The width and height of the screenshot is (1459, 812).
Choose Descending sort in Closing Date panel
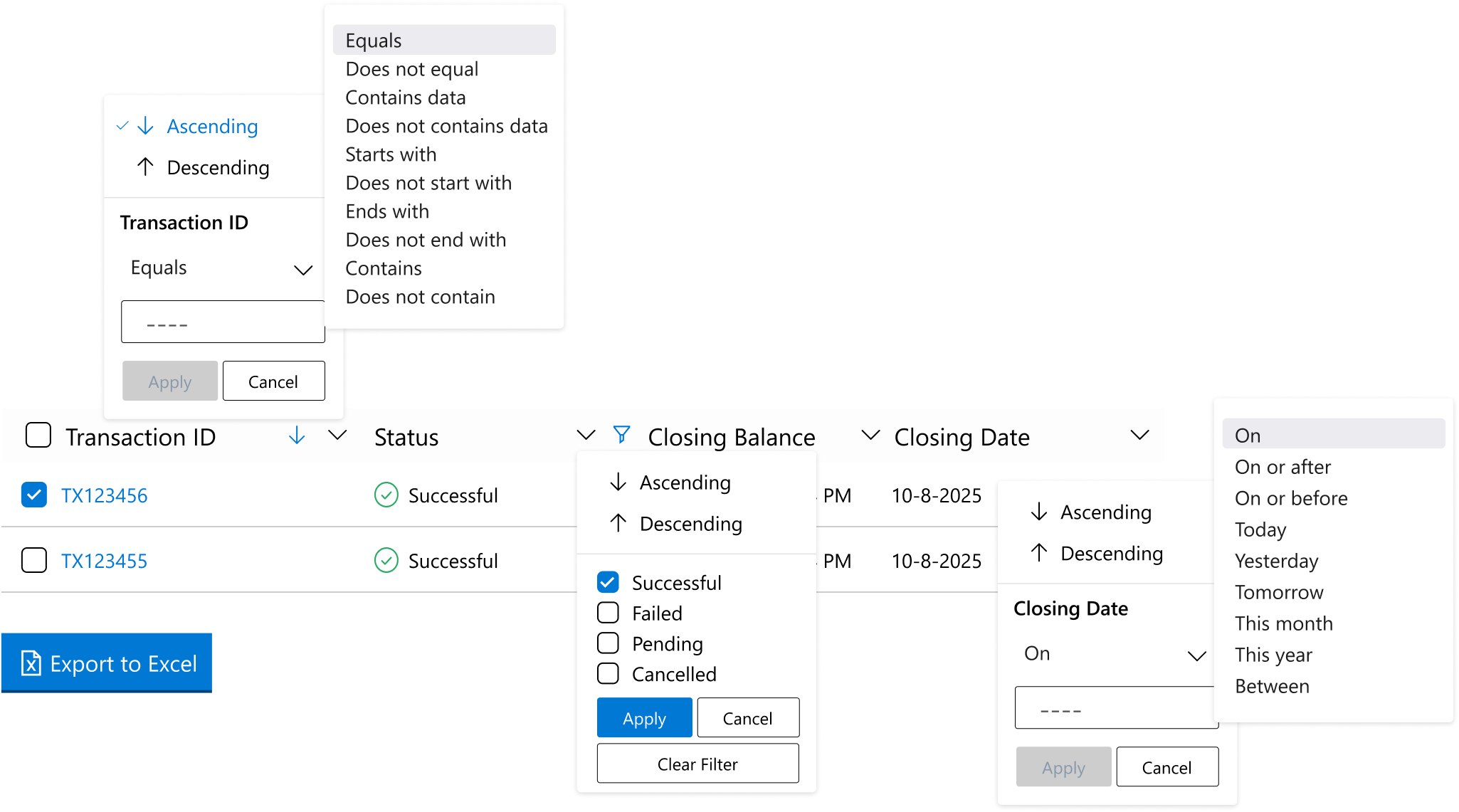point(1111,554)
